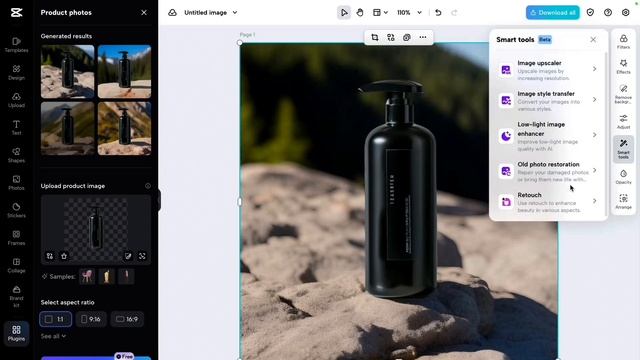Click the undo arrow

(x=438, y=13)
